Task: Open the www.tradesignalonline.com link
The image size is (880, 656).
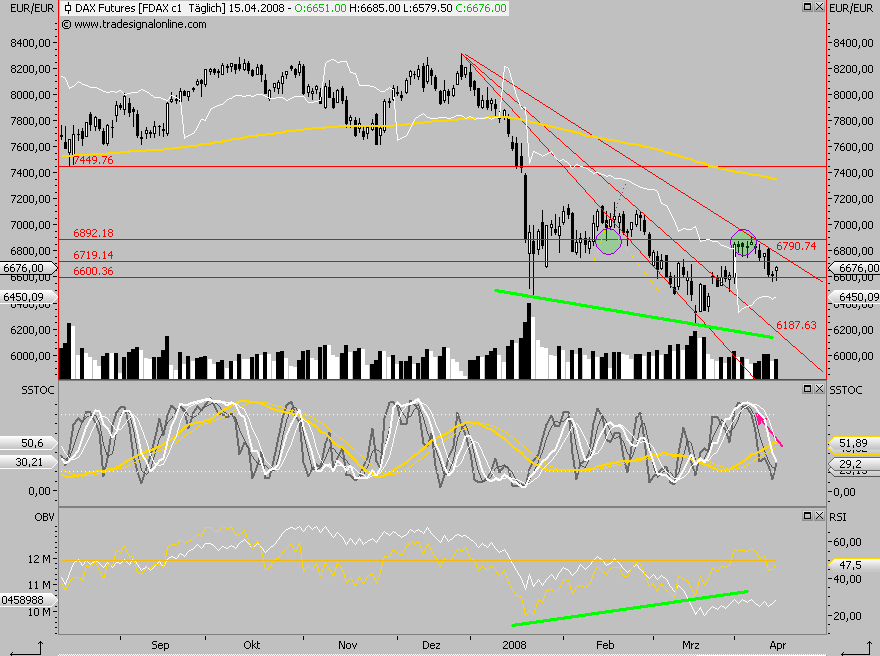Action: (x=140, y=24)
